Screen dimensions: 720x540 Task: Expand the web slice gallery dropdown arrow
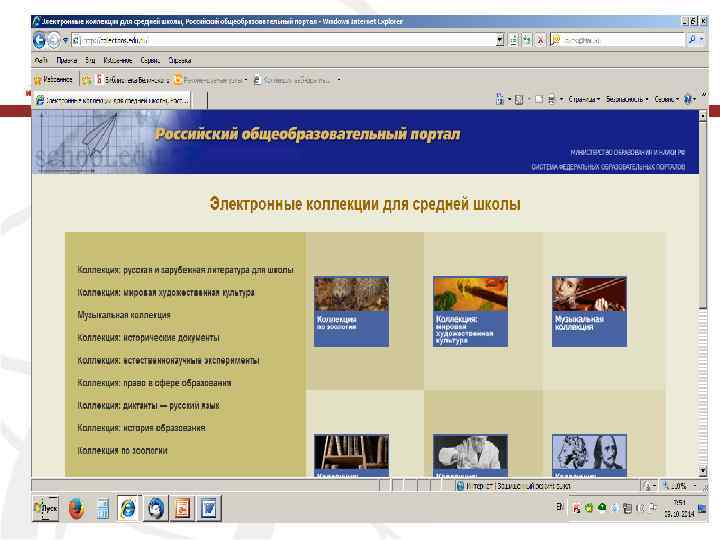pos(339,80)
